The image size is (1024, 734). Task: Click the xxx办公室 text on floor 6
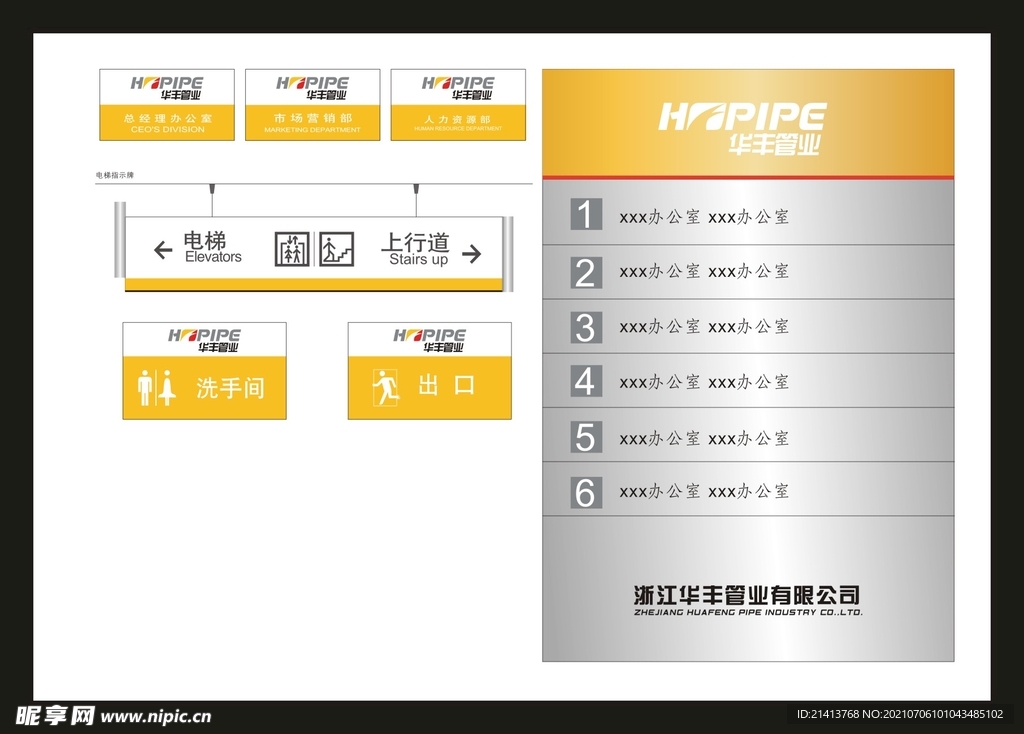[x=704, y=491]
